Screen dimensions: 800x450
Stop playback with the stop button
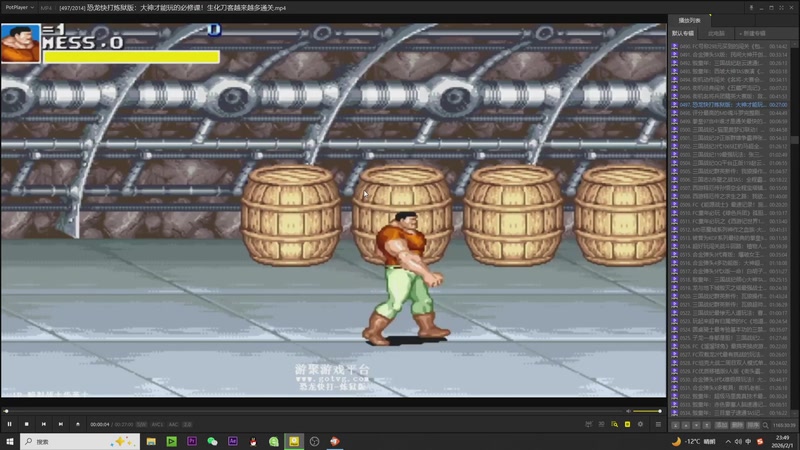27,424
